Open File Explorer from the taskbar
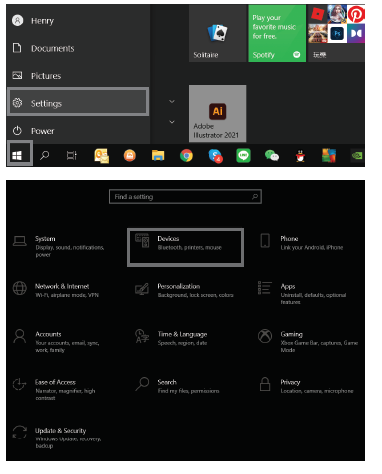Screen dimensions: 382x474 coord(158,155)
